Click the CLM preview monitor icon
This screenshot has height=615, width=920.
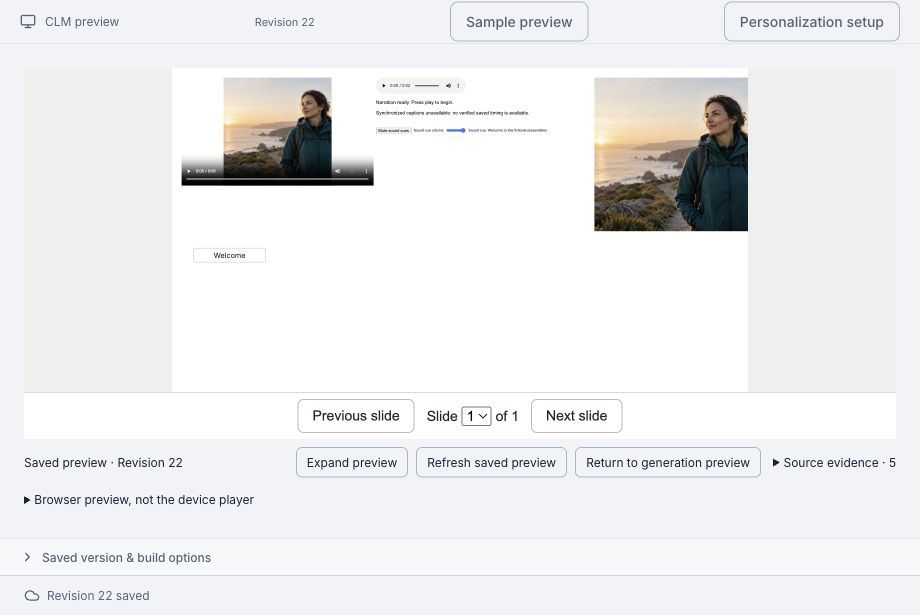pos(28,22)
